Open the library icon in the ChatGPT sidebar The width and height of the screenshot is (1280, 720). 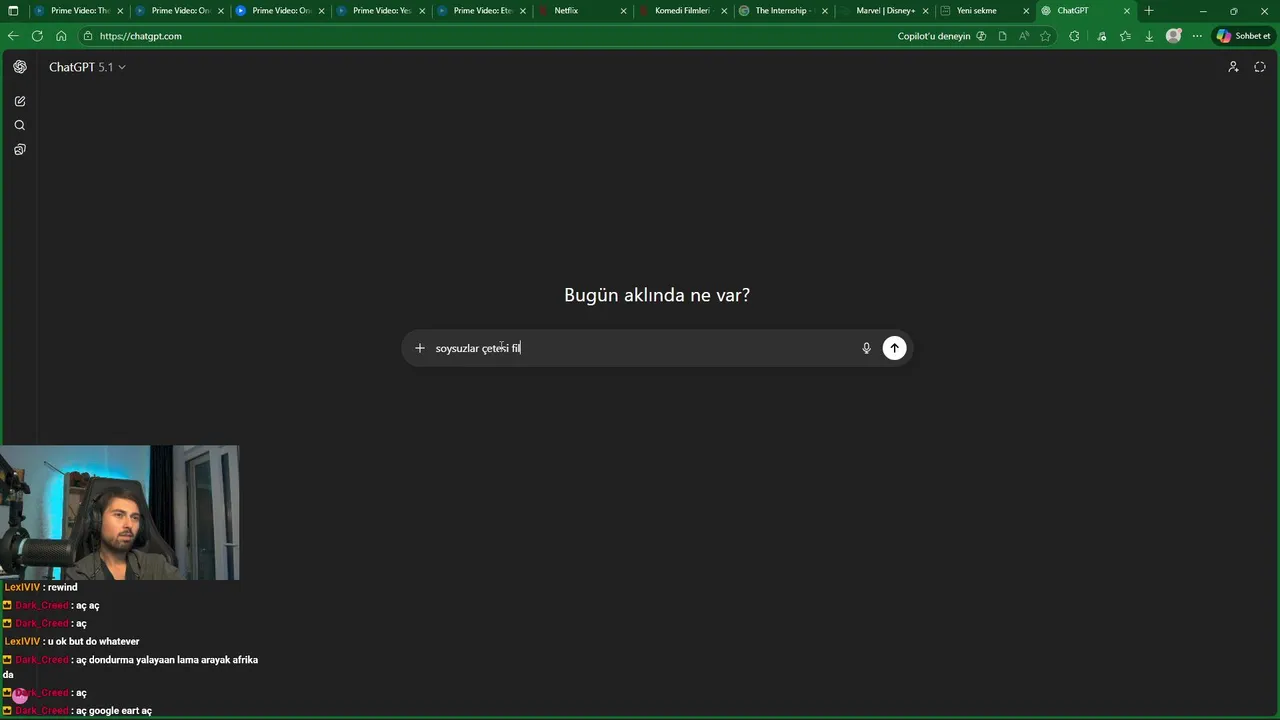click(20, 149)
